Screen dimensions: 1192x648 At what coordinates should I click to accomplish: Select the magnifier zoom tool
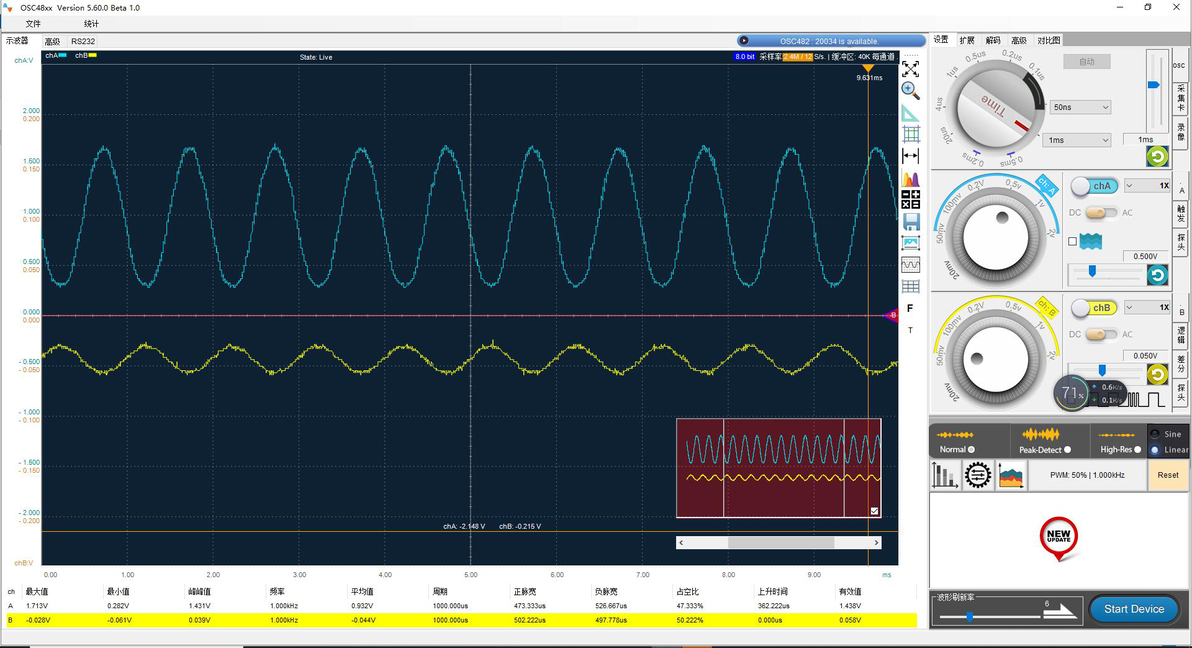(x=910, y=91)
